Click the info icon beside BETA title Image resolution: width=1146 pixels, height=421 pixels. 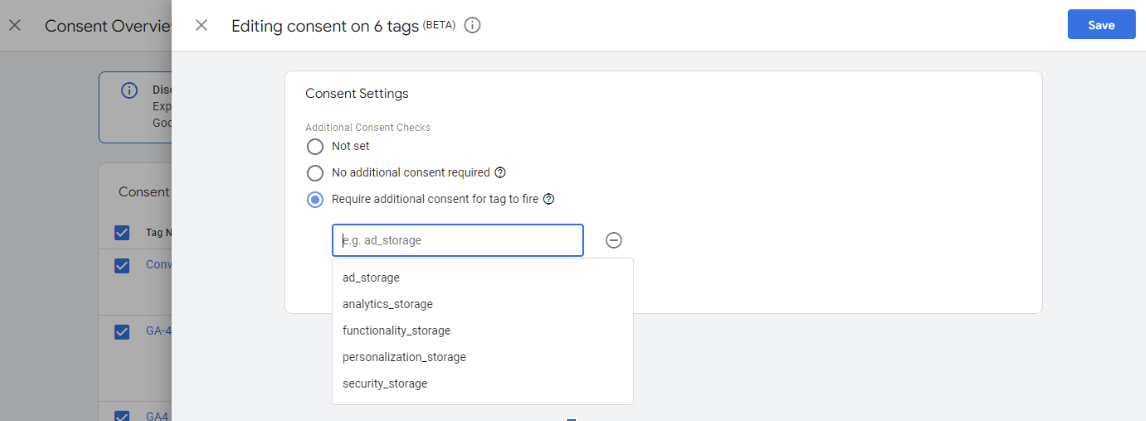point(473,25)
